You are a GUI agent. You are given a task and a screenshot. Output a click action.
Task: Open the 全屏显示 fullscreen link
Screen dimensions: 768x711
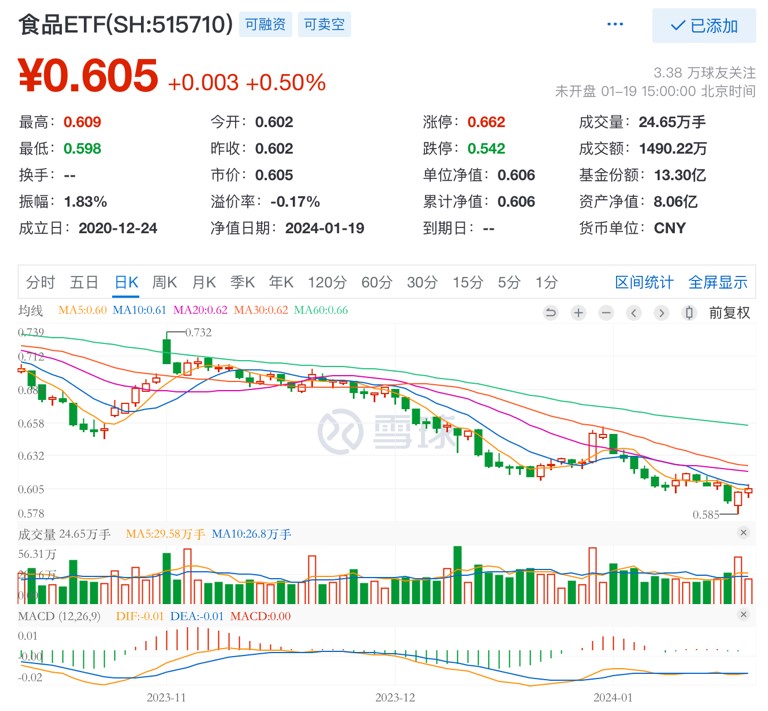click(718, 283)
